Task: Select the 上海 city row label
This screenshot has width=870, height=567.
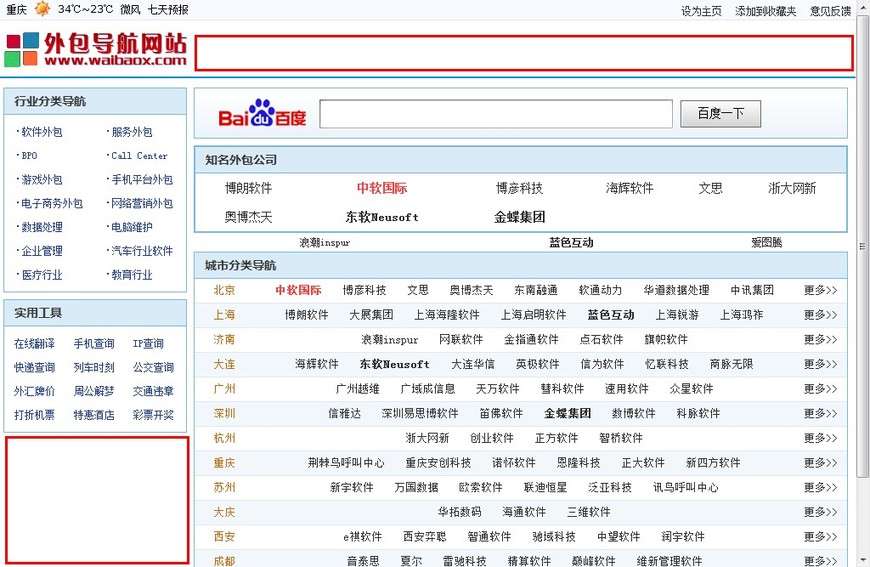Action: coord(224,315)
